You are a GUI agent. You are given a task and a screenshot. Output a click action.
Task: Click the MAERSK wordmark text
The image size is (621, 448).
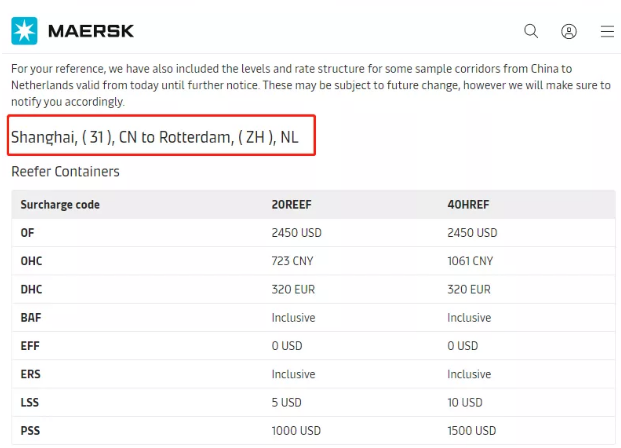[x=91, y=31]
